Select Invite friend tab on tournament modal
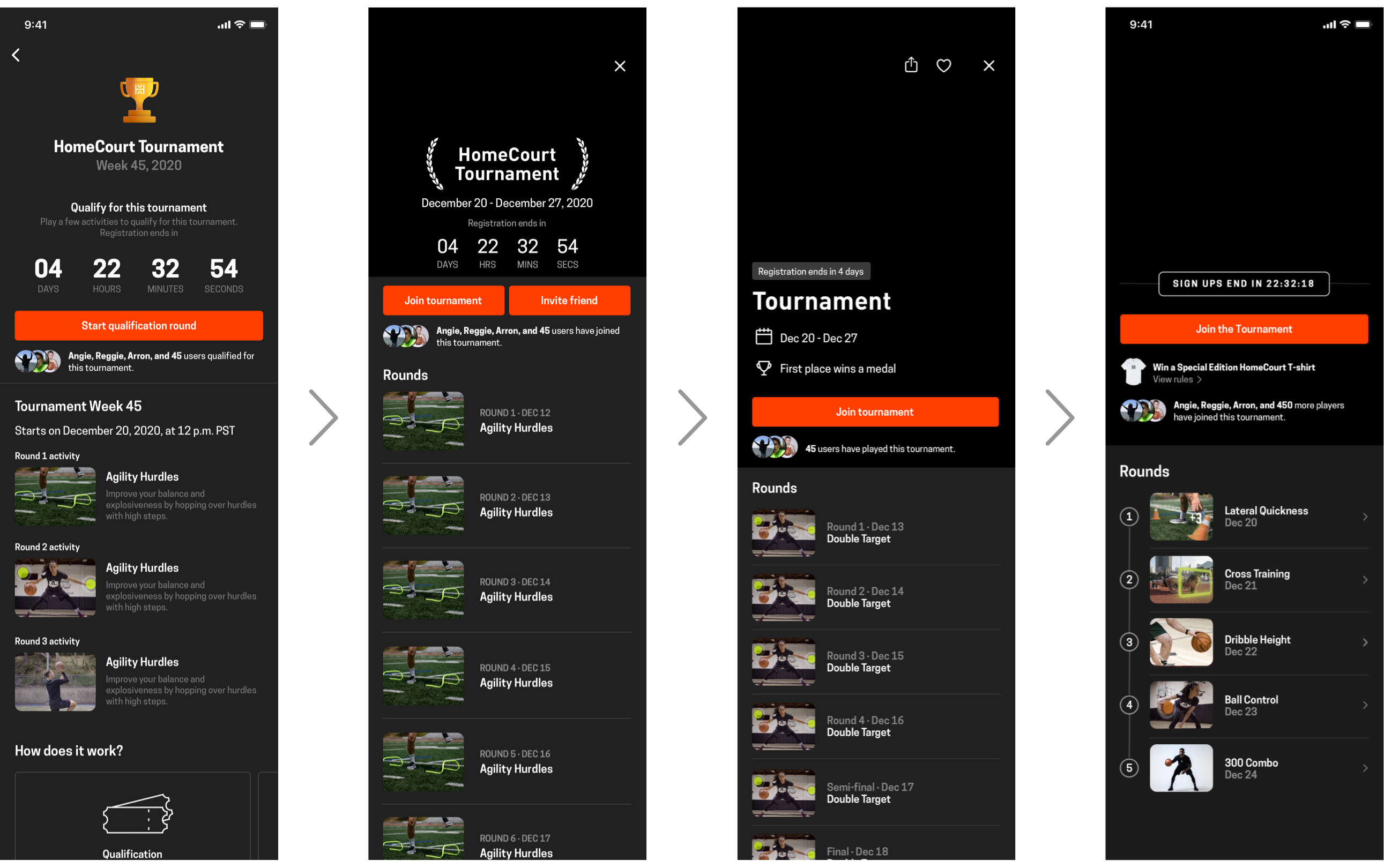This screenshot has width=1384, height=868. pyautogui.click(x=569, y=299)
